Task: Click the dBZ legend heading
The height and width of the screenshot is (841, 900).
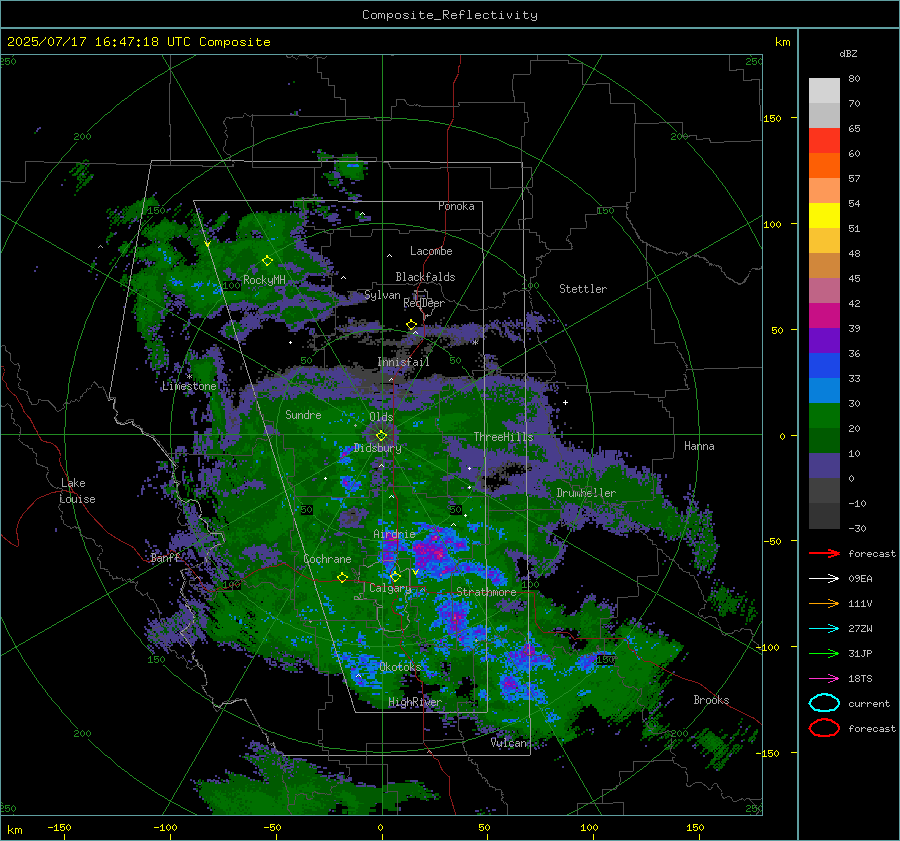Action: (x=848, y=54)
